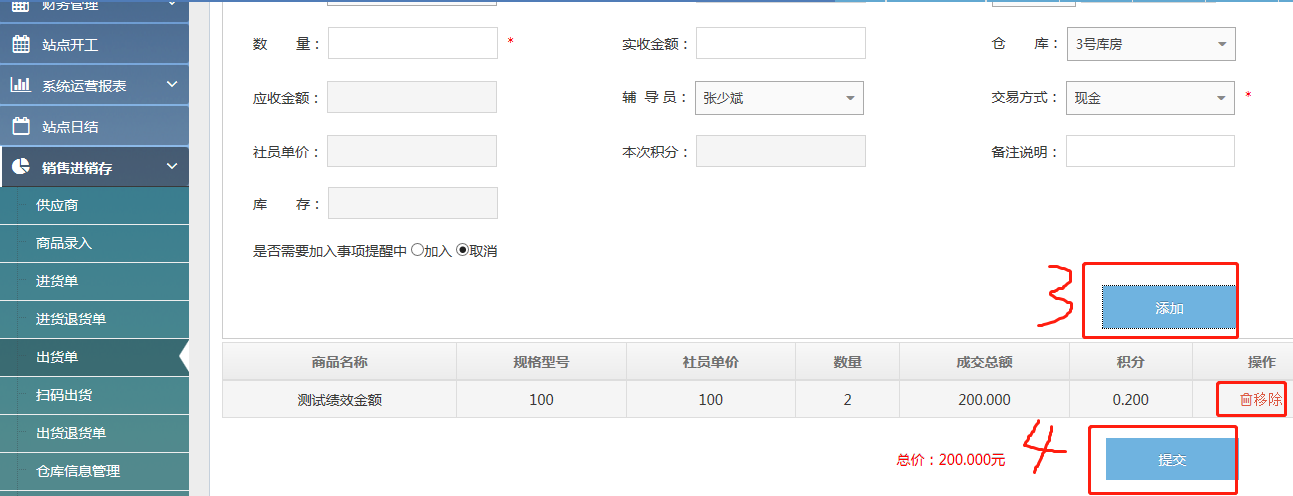The width and height of the screenshot is (1293, 496).
Task: Collapse the 销售进销存 menu chevron
Action: click(x=172, y=167)
